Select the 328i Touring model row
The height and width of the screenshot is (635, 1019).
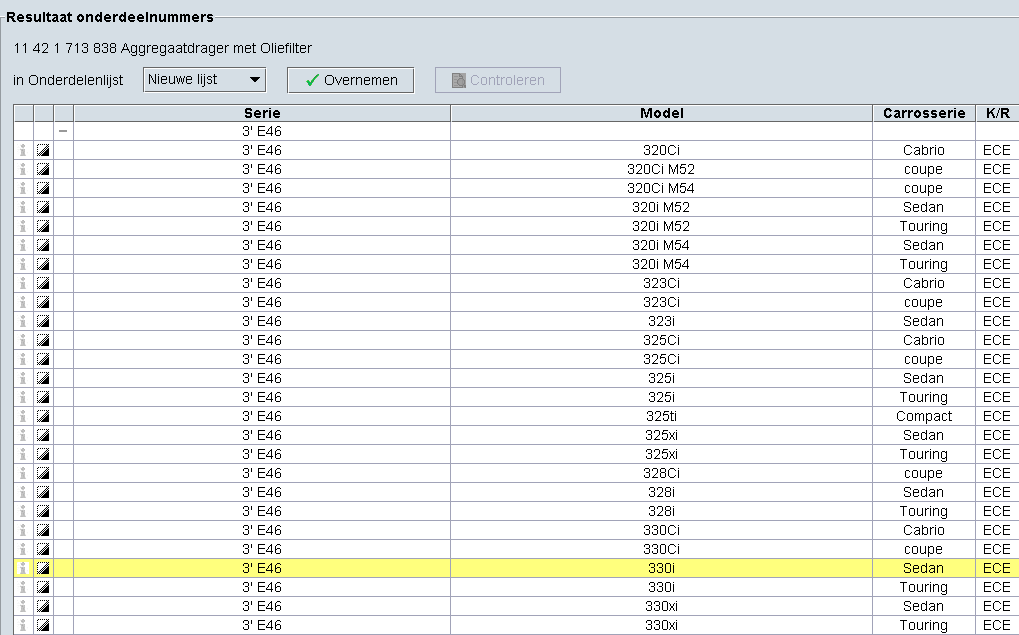point(661,511)
